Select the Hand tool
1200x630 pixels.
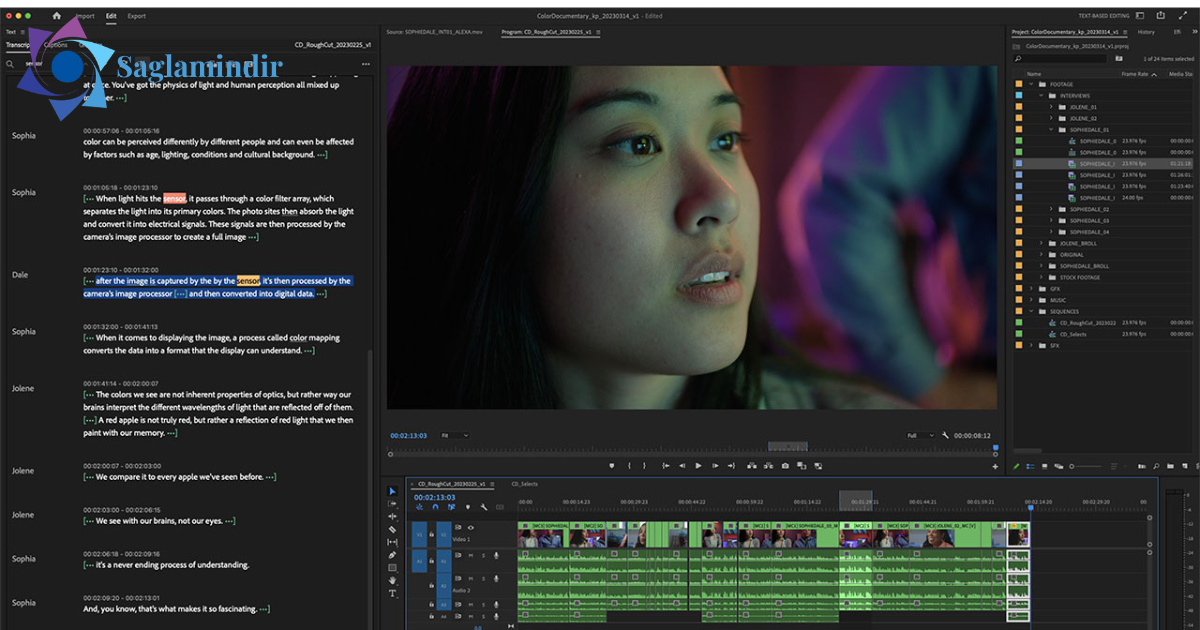pyautogui.click(x=392, y=580)
